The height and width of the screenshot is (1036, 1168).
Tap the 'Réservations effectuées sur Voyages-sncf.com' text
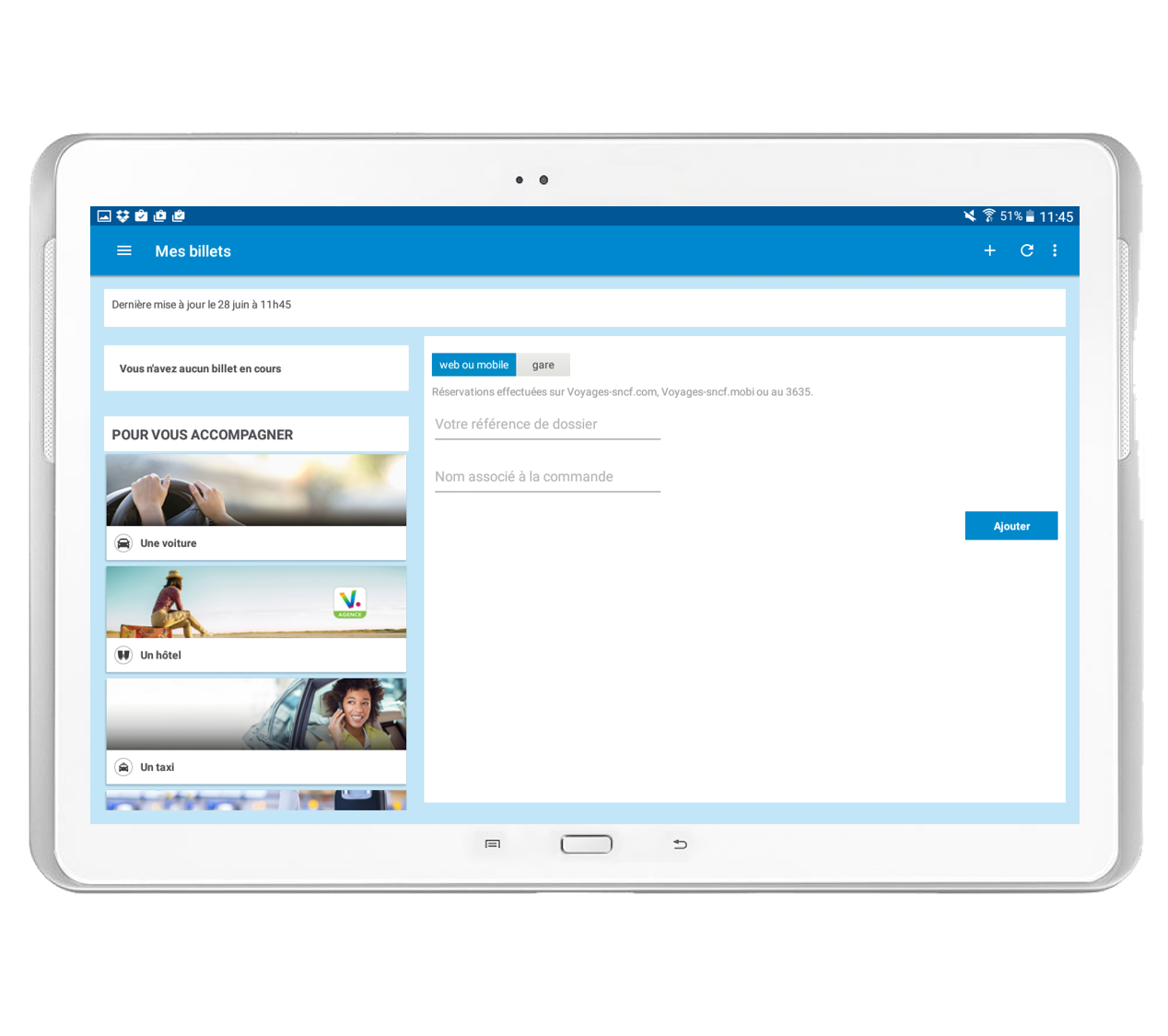[x=622, y=392]
